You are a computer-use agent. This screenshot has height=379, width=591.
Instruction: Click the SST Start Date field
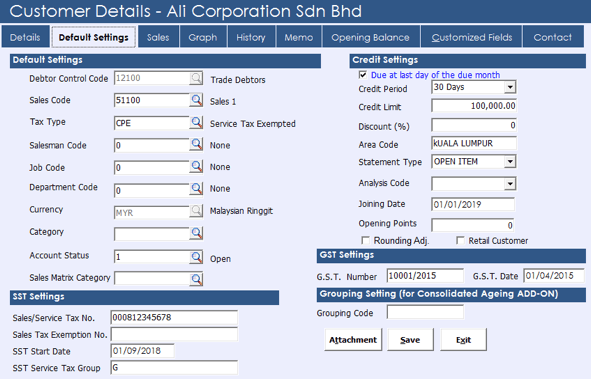(142, 350)
